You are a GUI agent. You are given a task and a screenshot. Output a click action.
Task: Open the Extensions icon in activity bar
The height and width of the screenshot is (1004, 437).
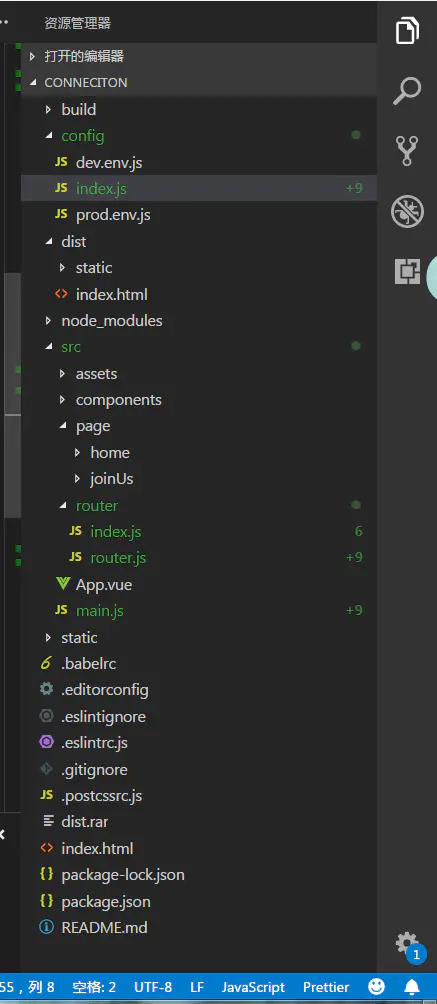click(408, 271)
